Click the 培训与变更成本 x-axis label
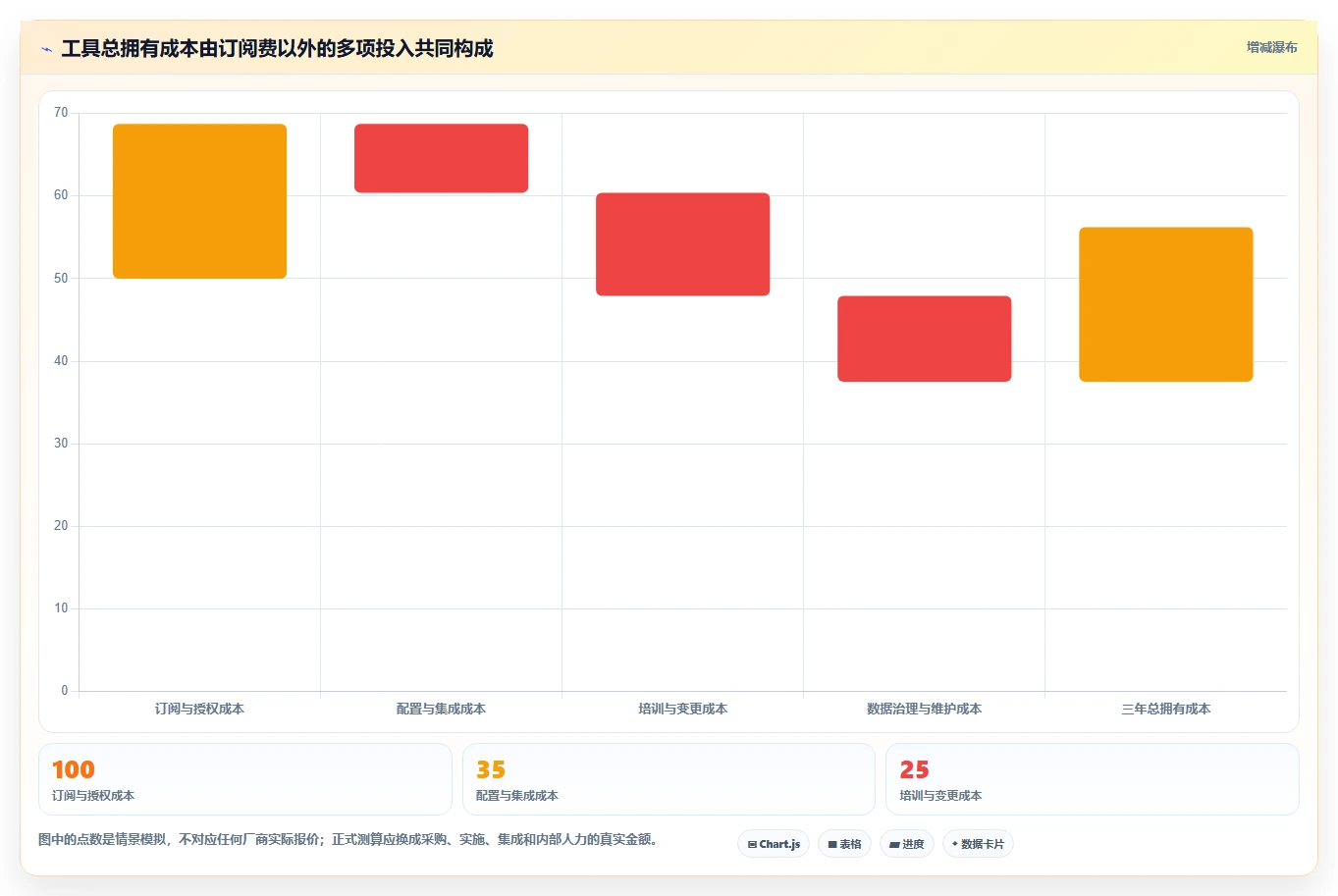The height and width of the screenshot is (896, 1338). click(683, 709)
